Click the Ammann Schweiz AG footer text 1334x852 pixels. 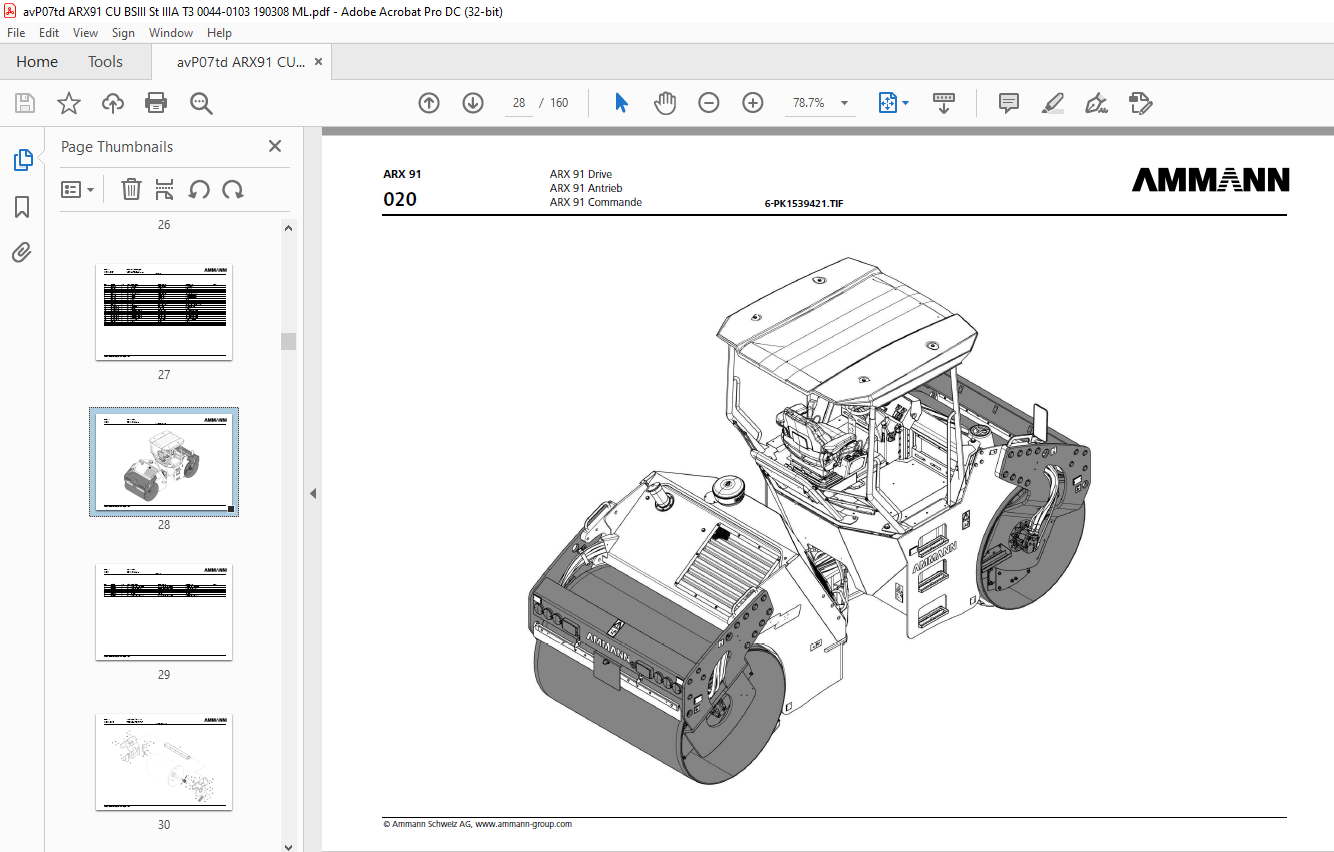click(478, 825)
